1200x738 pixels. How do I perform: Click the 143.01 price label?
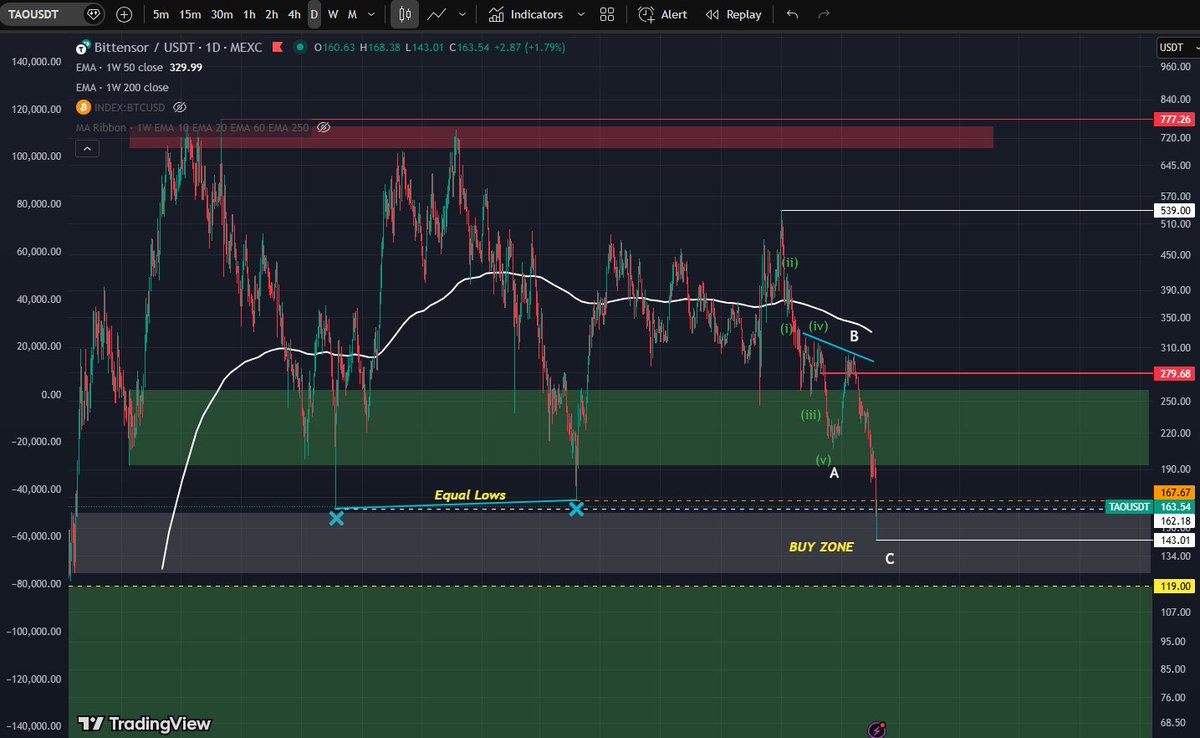[1173, 540]
